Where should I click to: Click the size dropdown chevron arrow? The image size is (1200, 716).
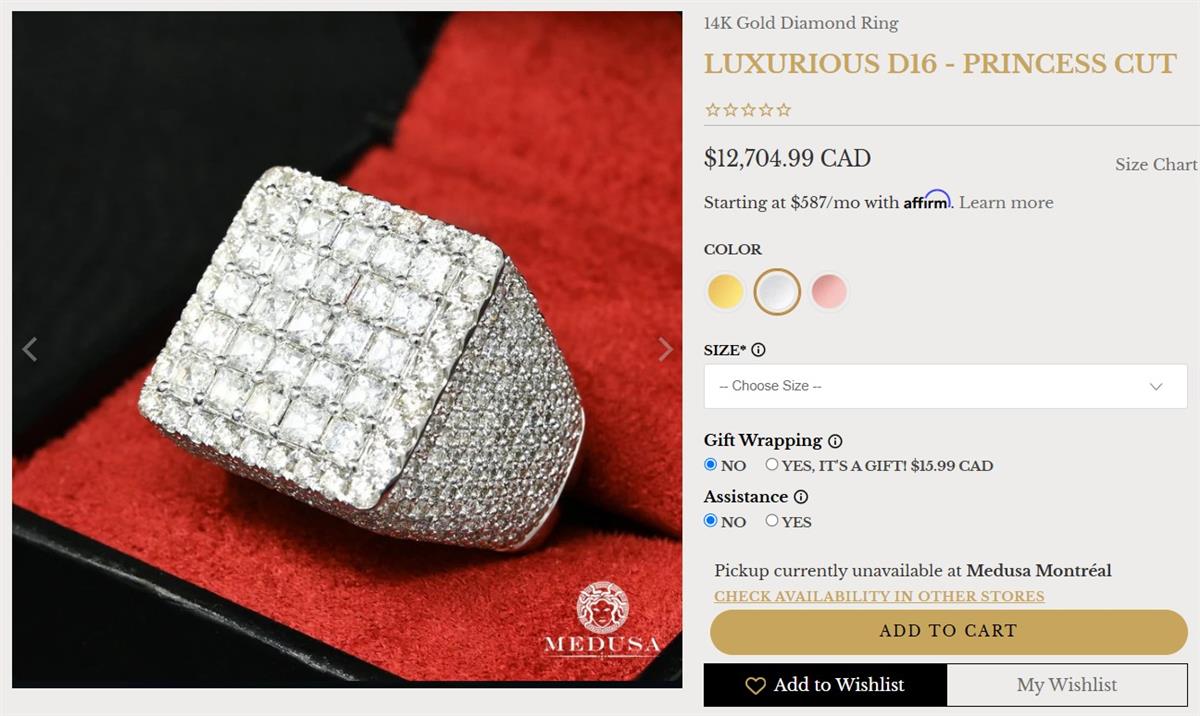click(x=1156, y=387)
